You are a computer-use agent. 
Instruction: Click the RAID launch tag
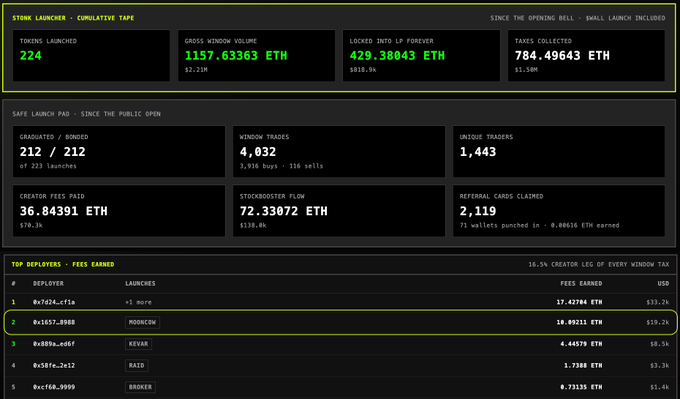coord(137,366)
